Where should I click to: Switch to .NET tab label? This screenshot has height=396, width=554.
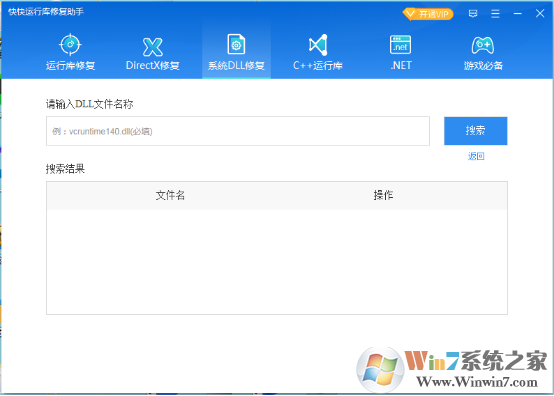click(x=401, y=65)
